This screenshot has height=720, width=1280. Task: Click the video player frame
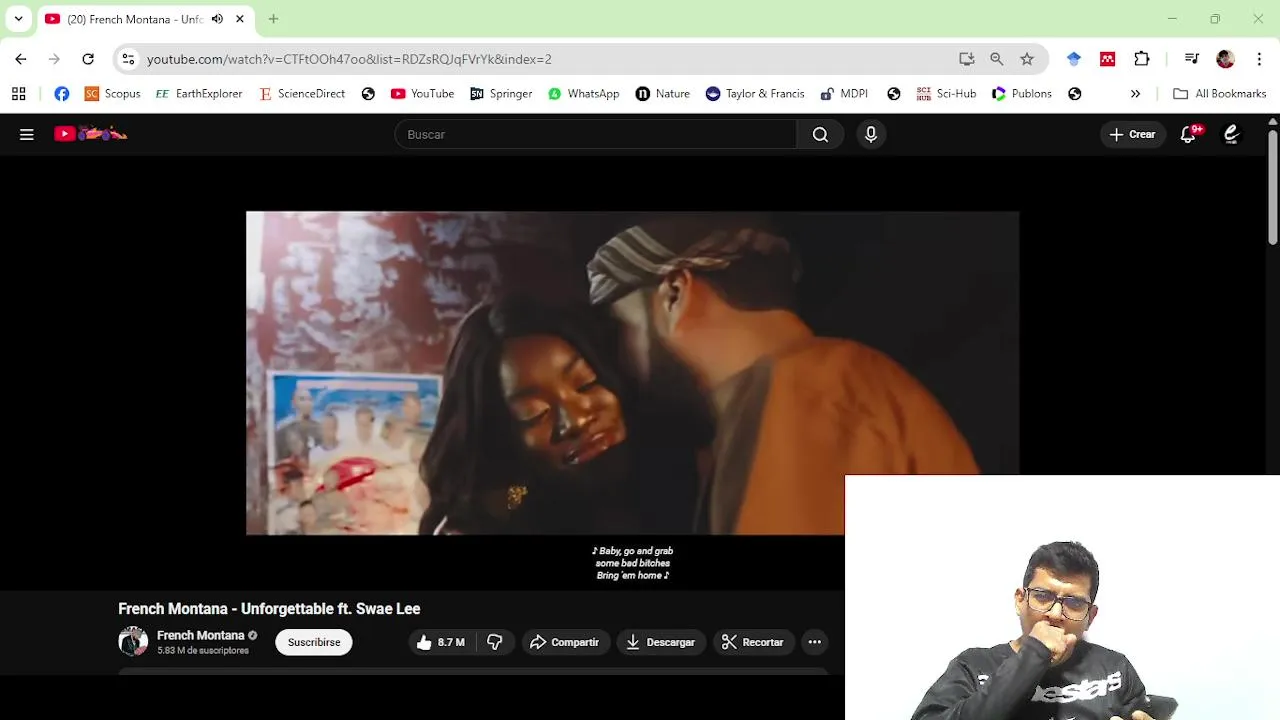point(632,372)
